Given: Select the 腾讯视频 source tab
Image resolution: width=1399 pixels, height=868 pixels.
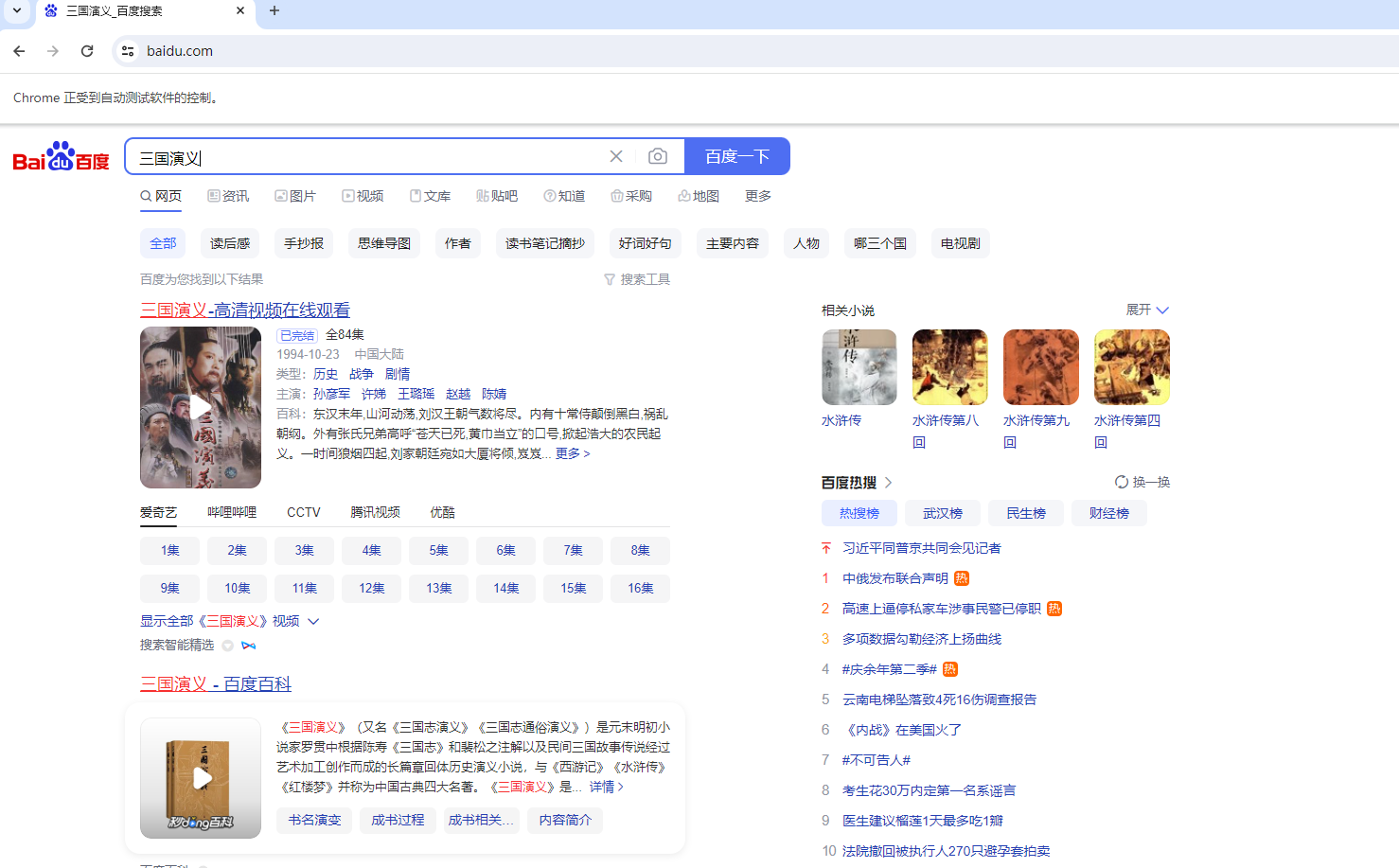Looking at the screenshot, I should [375, 512].
